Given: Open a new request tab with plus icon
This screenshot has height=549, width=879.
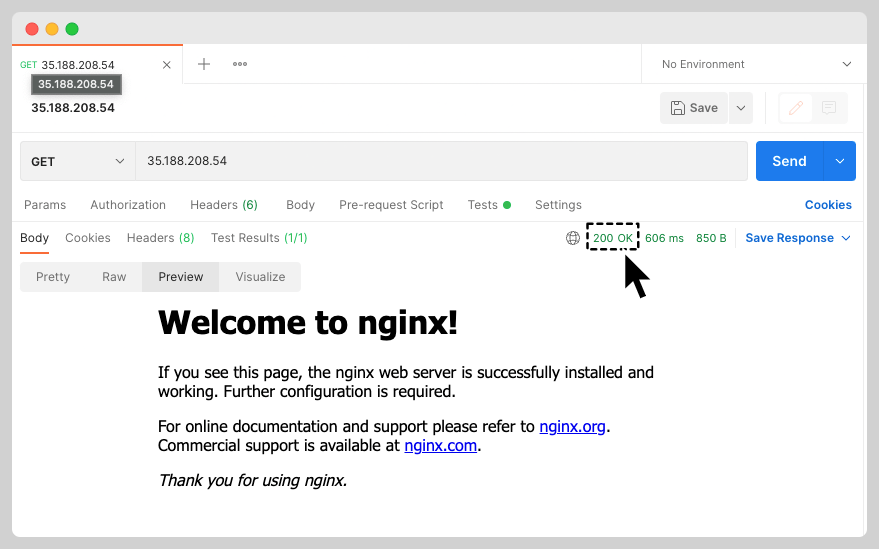Looking at the screenshot, I should [204, 64].
